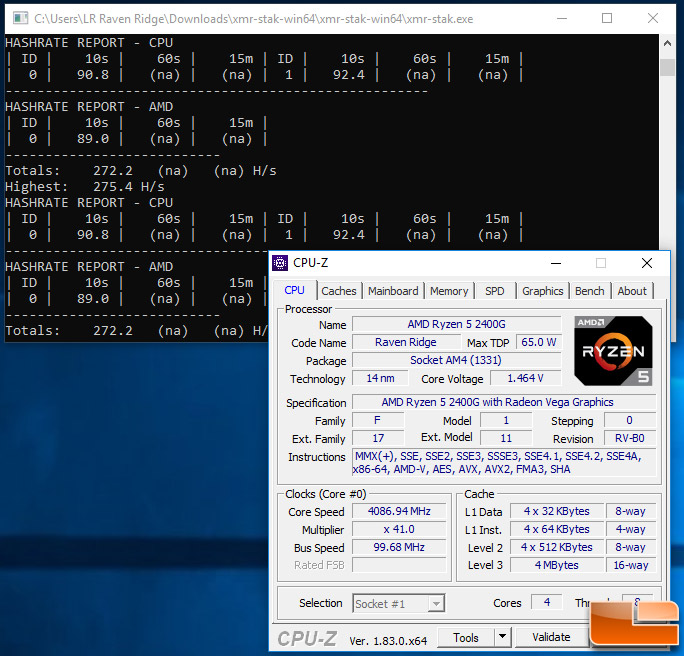Click the Multiplier value x 41.0
Screen dimensions: 684x656
click(x=399, y=530)
